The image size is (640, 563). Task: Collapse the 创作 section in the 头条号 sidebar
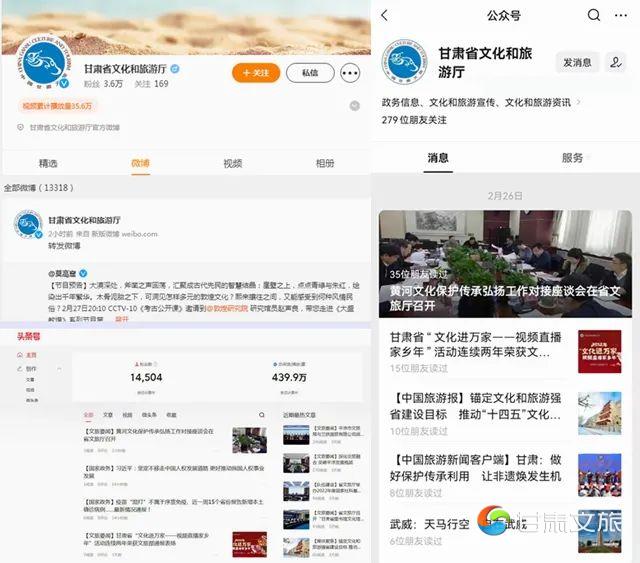click(x=60, y=369)
